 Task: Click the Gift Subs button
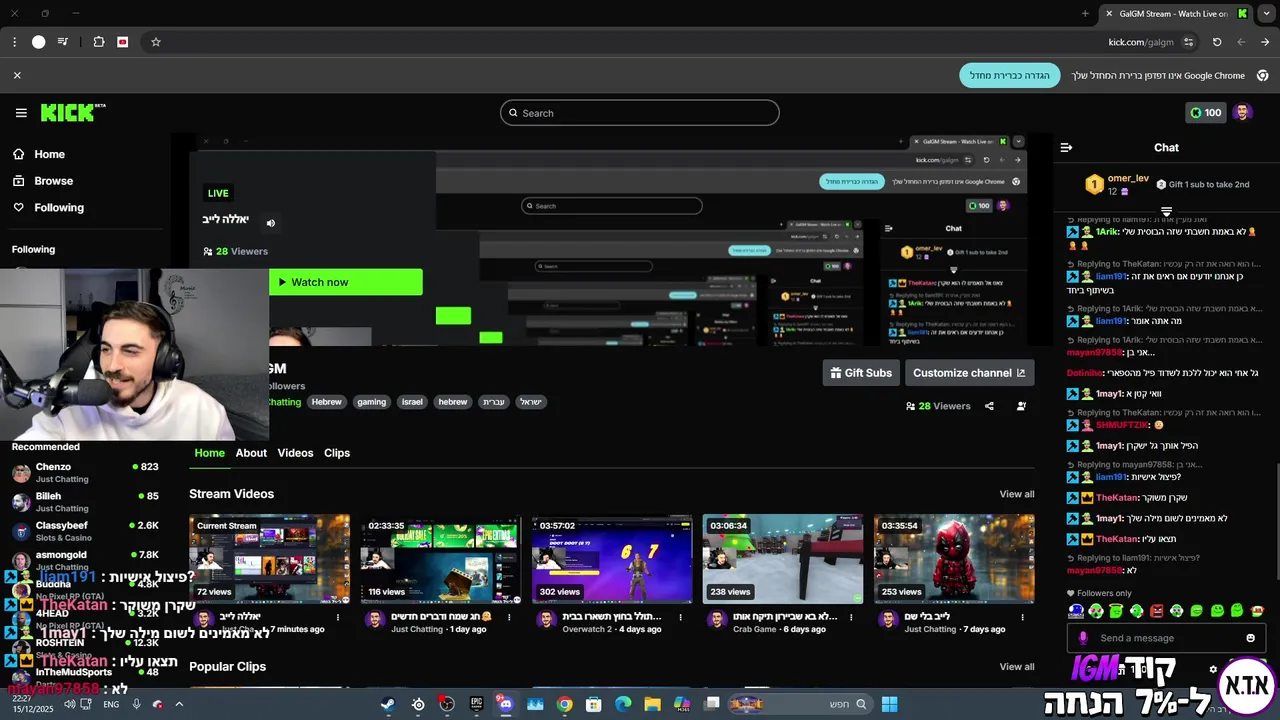(861, 373)
